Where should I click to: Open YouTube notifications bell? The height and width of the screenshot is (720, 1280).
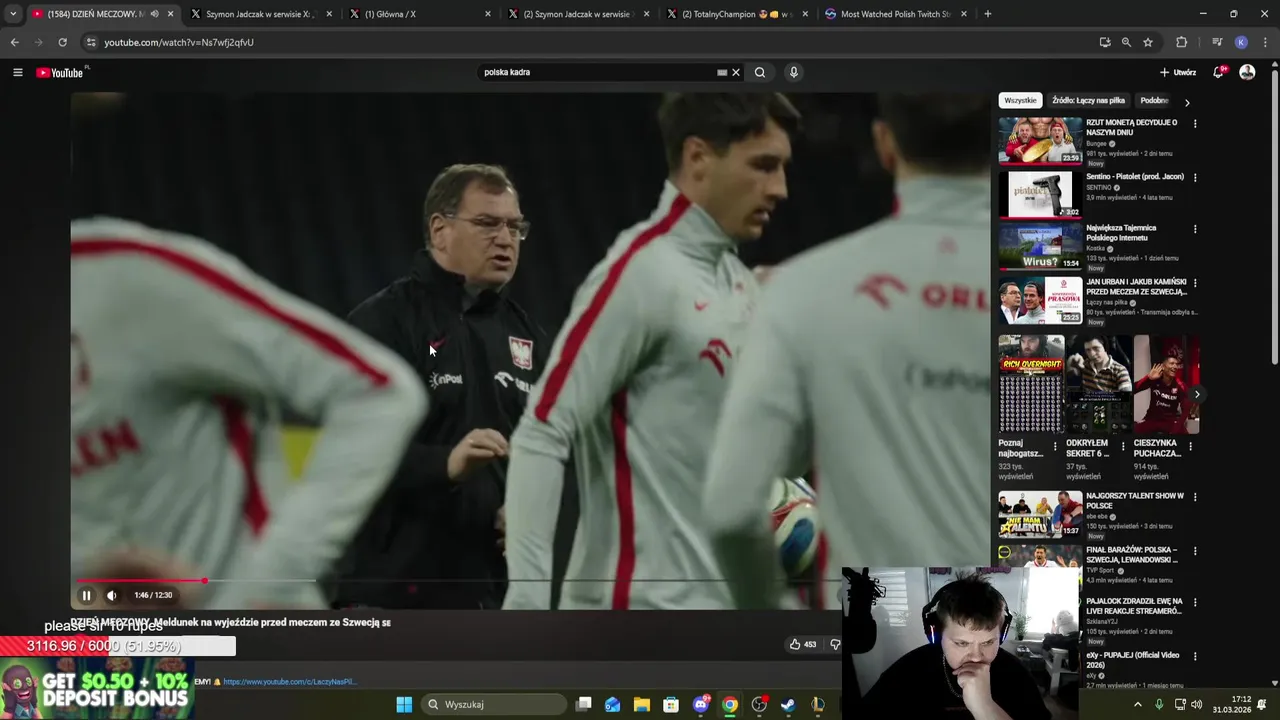pos(1218,72)
